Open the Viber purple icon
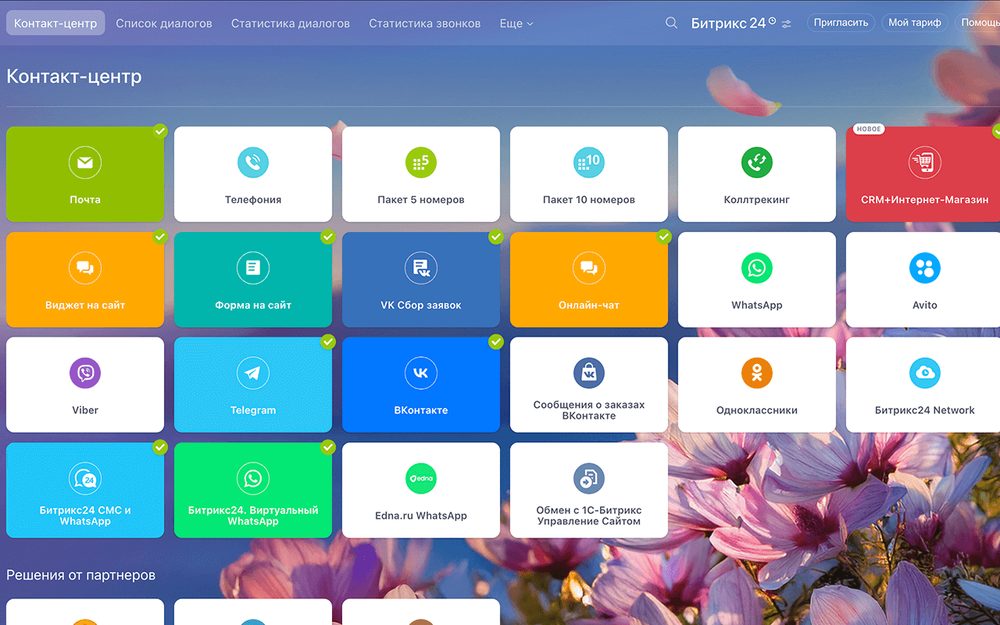 click(85, 372)
